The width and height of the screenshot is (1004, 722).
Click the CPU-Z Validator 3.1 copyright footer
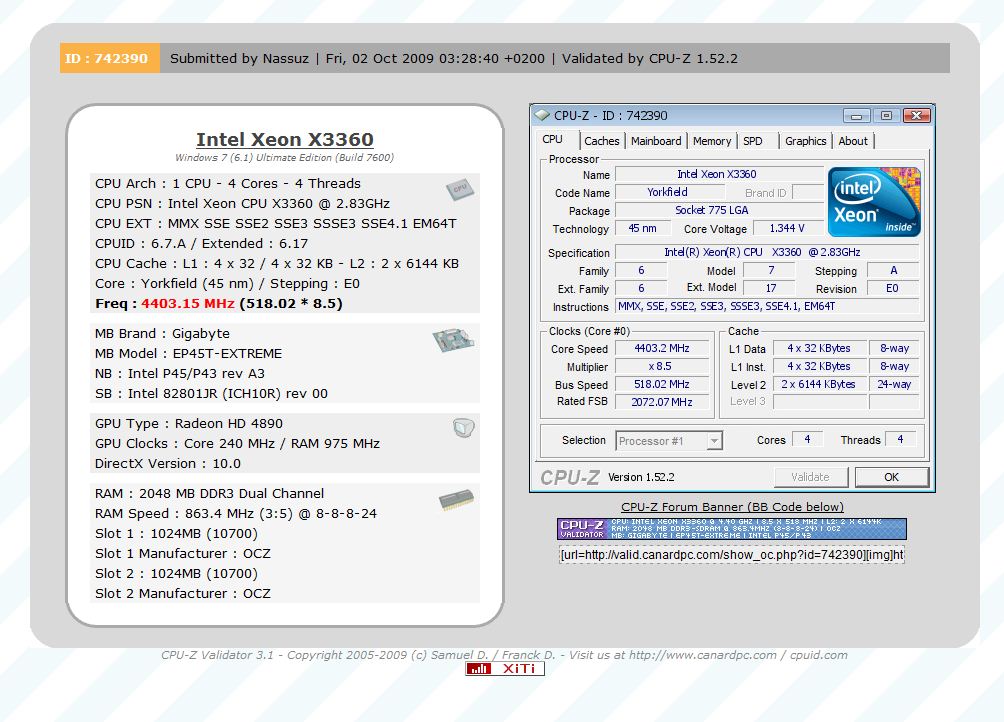505,655
